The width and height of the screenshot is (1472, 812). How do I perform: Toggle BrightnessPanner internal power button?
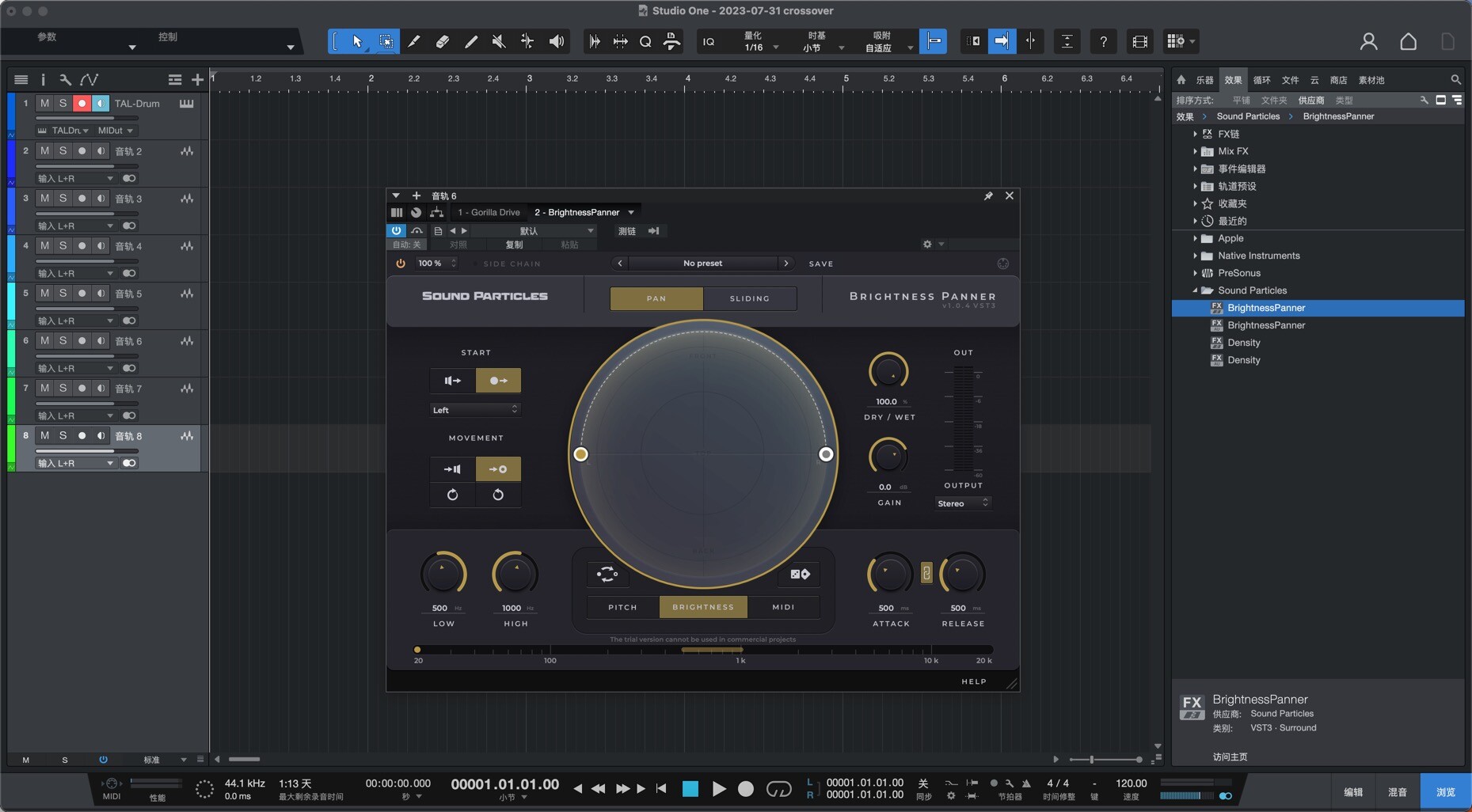(x=401, y=264)
